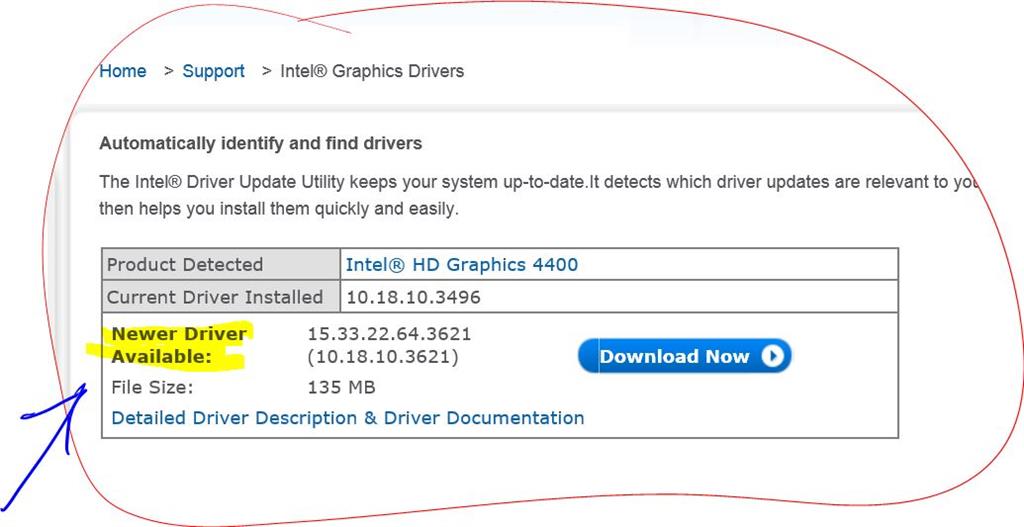Select current driver version 10.18.10.3496
This screenshot has height=527, width=1024.
click(413, 297)
